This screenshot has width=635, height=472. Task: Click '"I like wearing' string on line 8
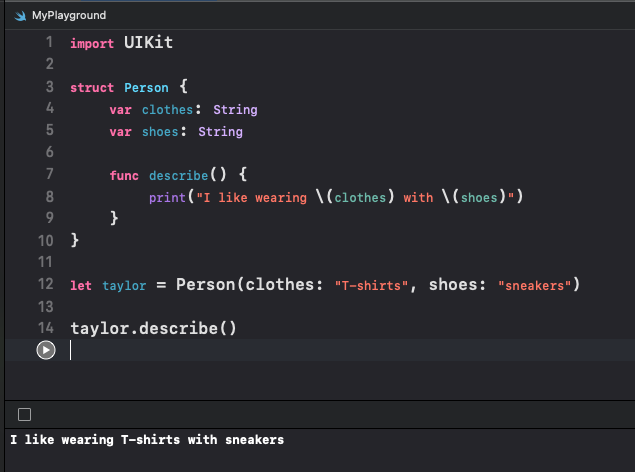[251, 198]
